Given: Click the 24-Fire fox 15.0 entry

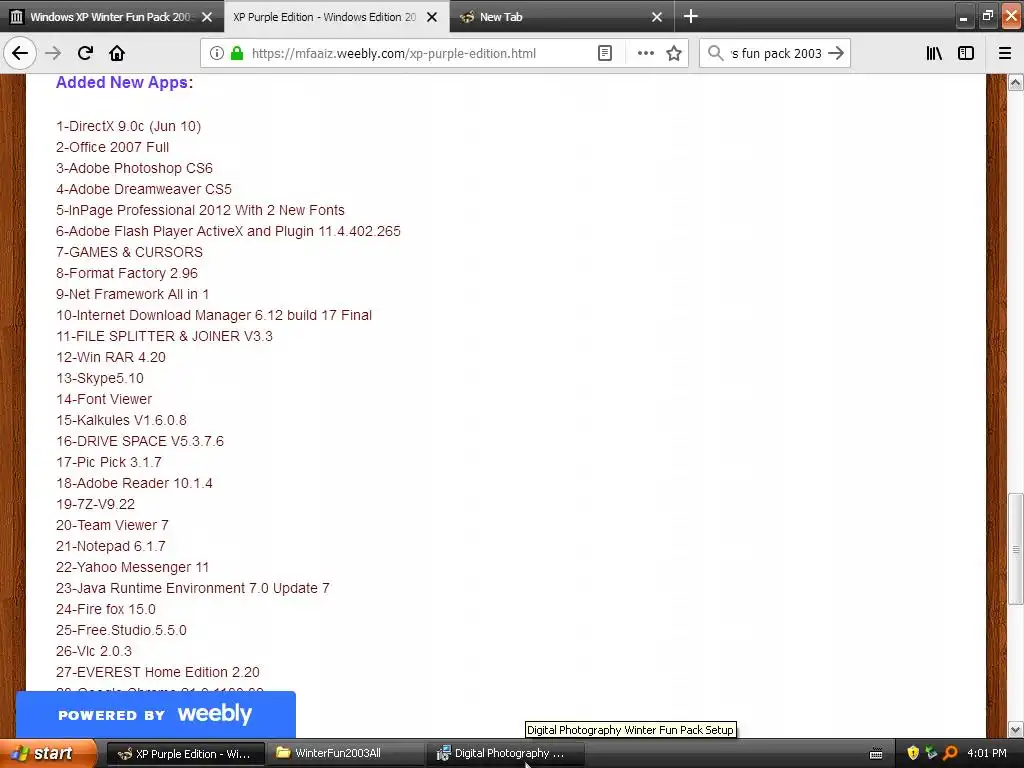Looking at the screenshot, I should (106, 609).
